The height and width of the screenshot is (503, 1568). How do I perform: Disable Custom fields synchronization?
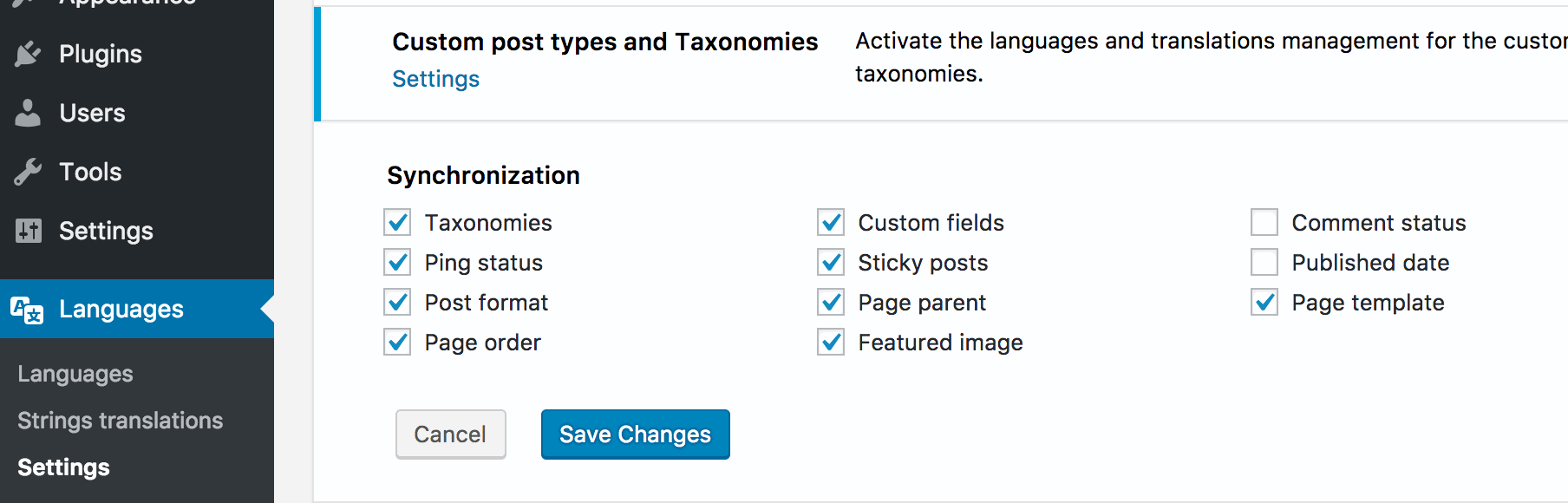pyautogui.click(x=830, y=222)
